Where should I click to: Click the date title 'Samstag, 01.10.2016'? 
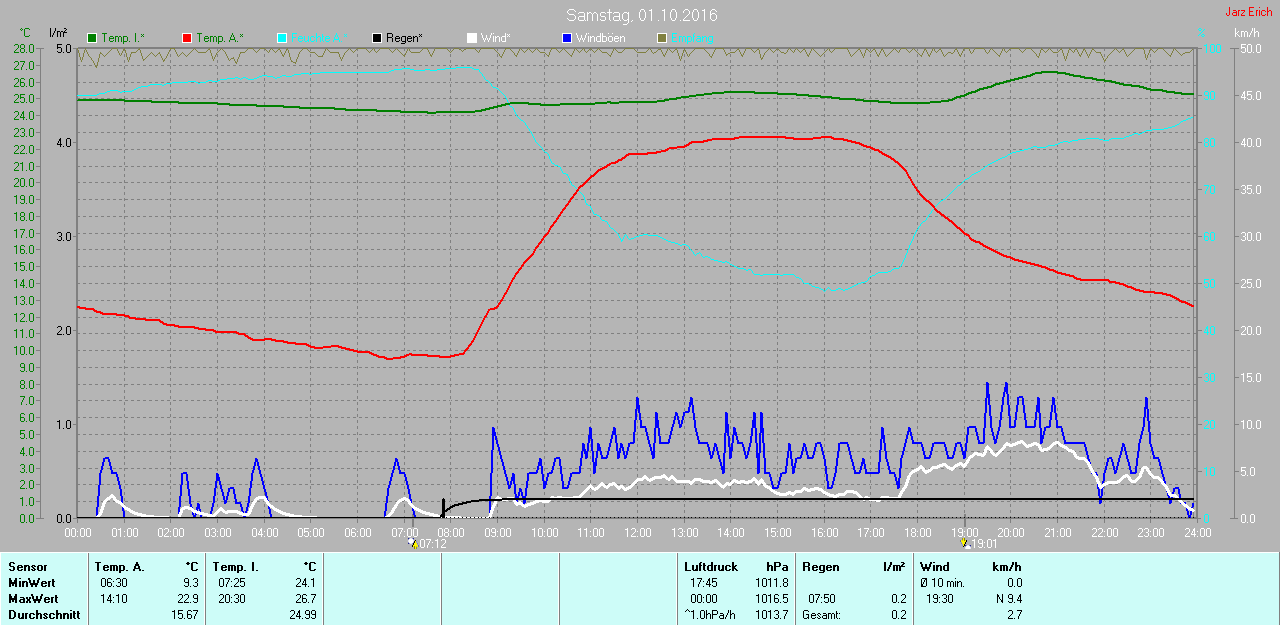click(641, 15)
